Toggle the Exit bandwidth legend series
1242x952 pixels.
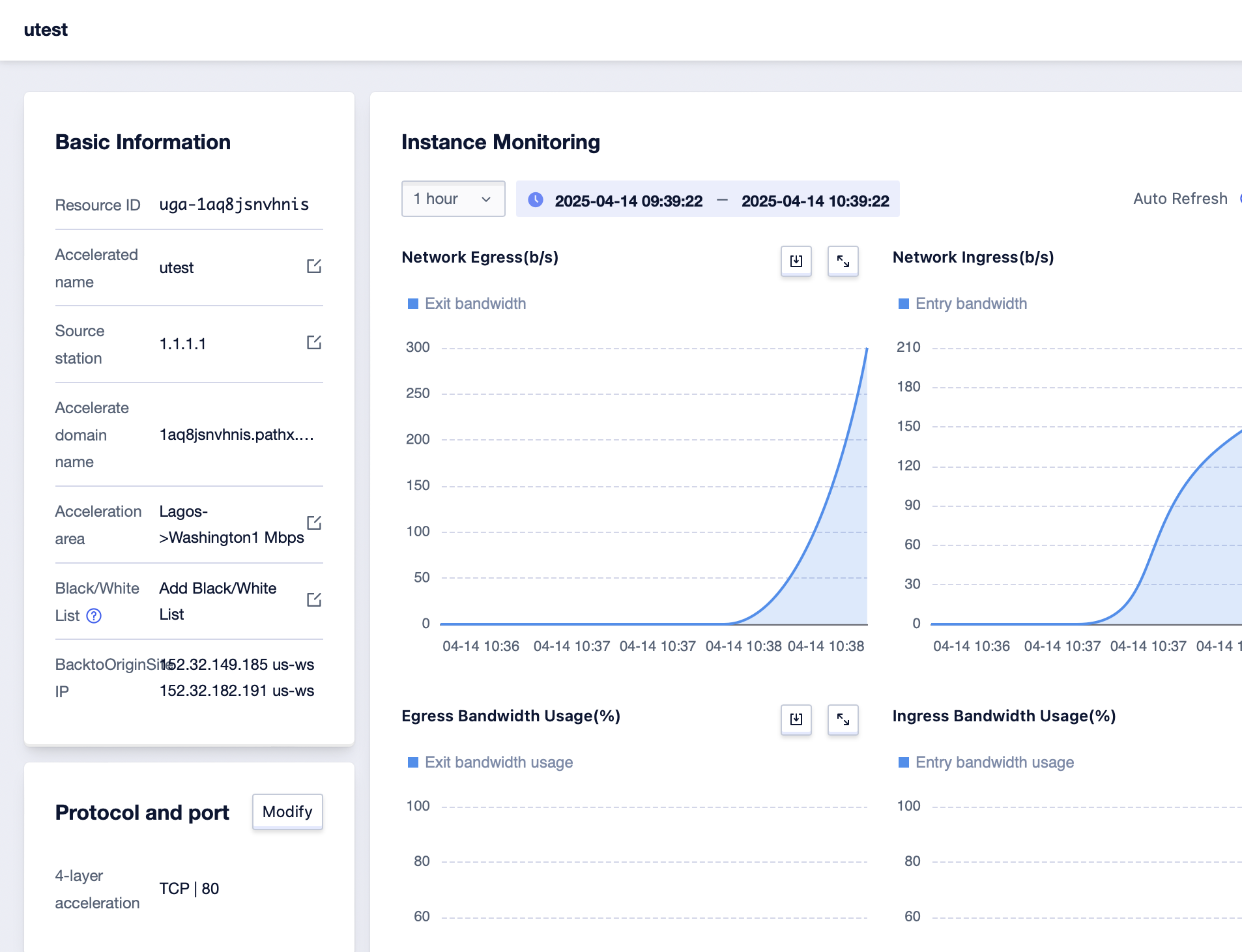coord(467,304)
